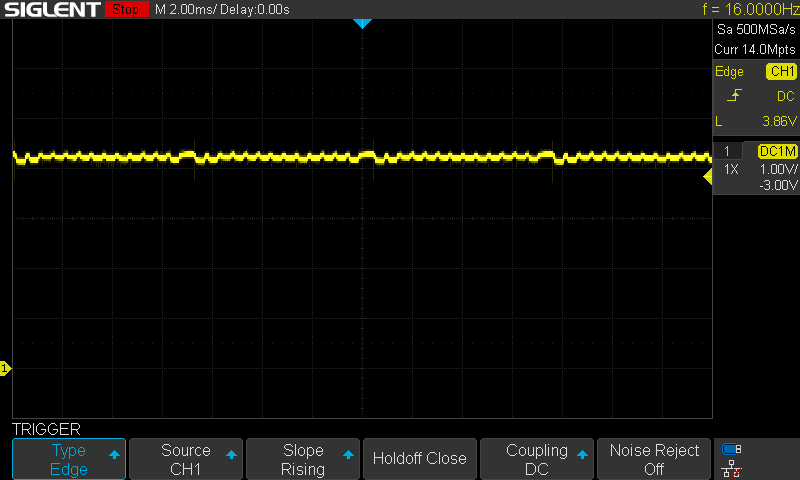This screenshot has height=480, width=800.
Task: Click the Coupling DC up arrow
Action: click(582, 454)
